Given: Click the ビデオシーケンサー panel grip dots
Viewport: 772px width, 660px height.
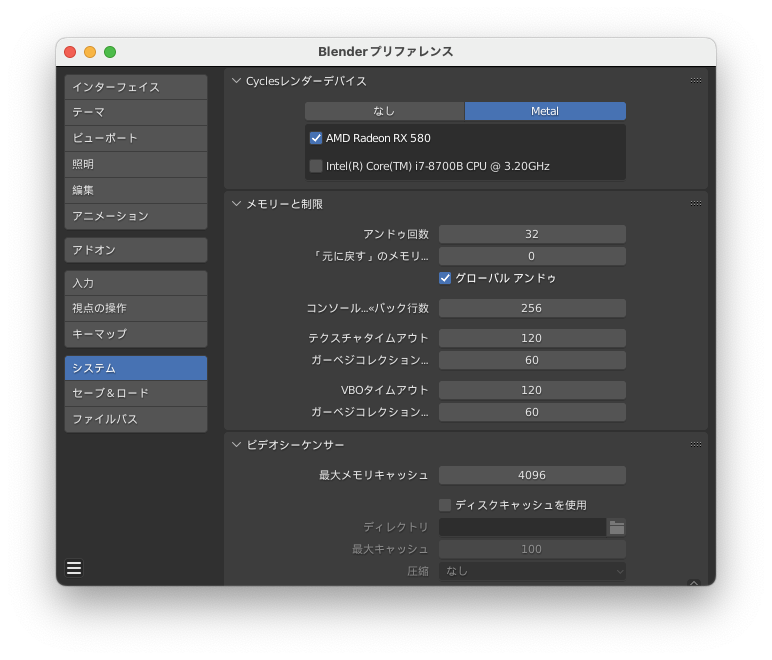Looking at the screenshot, I should (696, 444).
